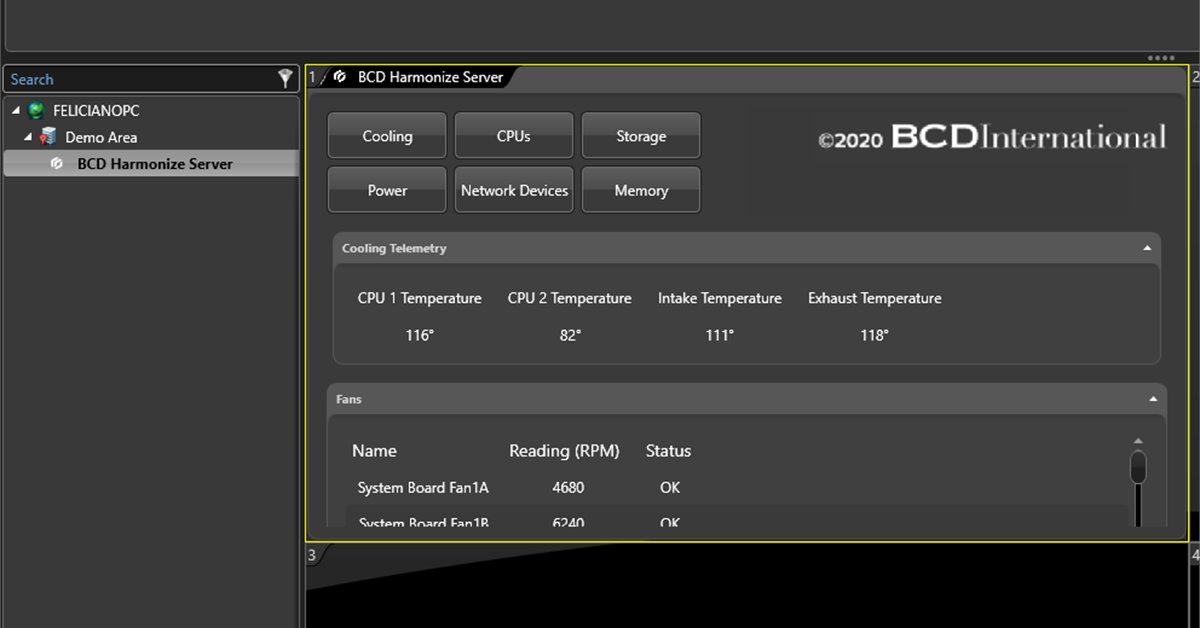Screen dimensions: 1200x628
Task: Collapse the Fans panel arrow
Action: point(1153,398)
